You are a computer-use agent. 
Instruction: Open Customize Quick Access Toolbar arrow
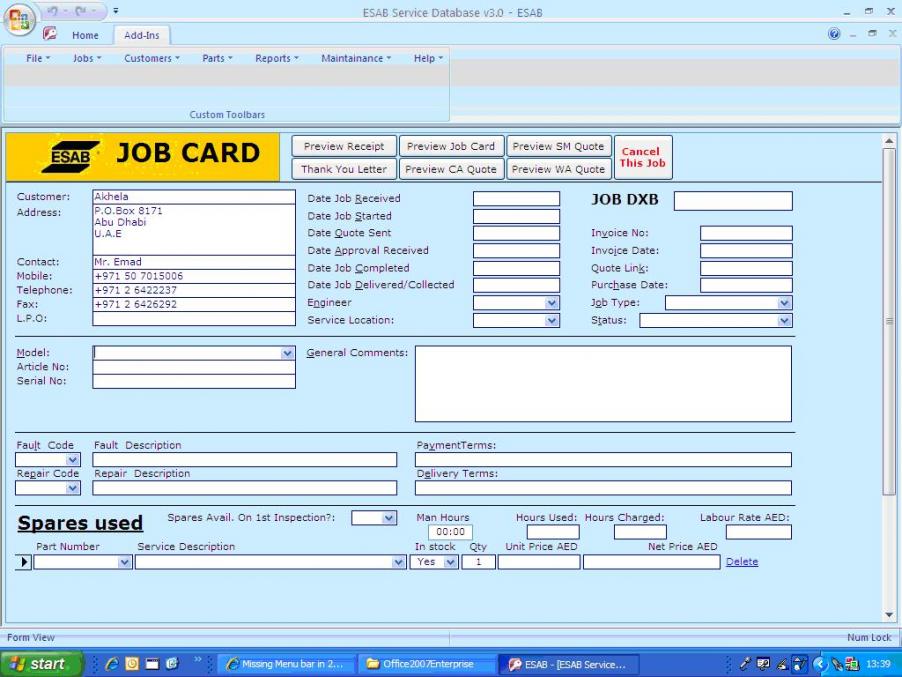pyautogui.click(x=116, y=10)
